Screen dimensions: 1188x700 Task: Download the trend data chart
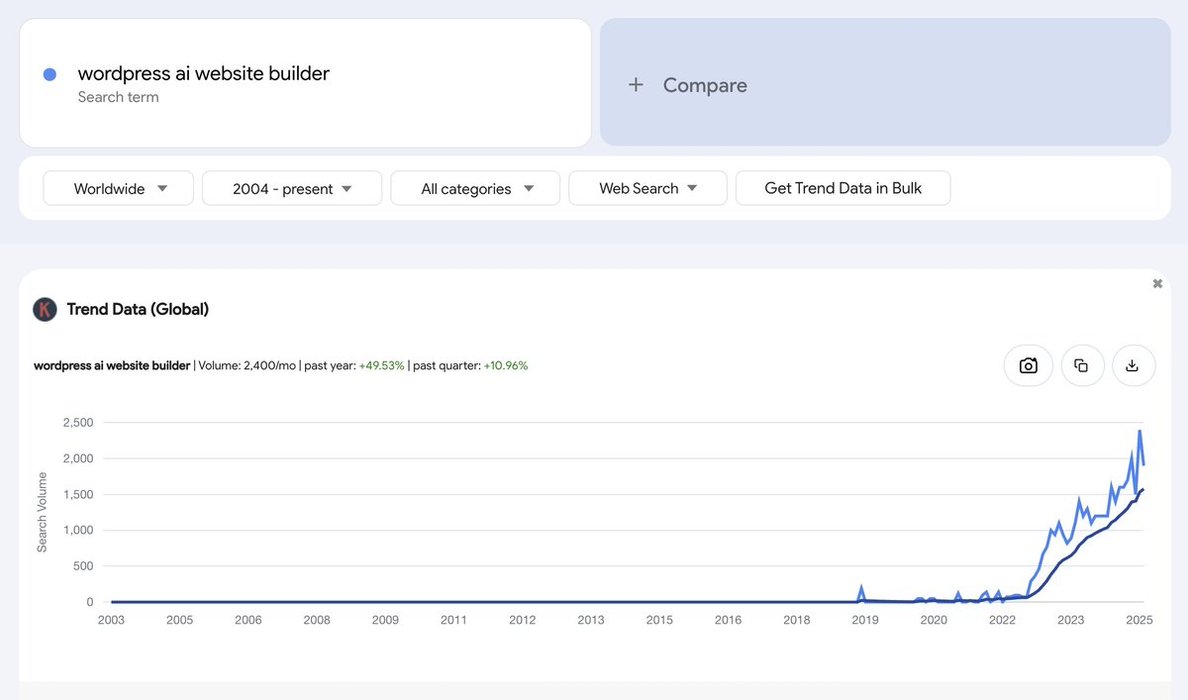pos(1132,366)
